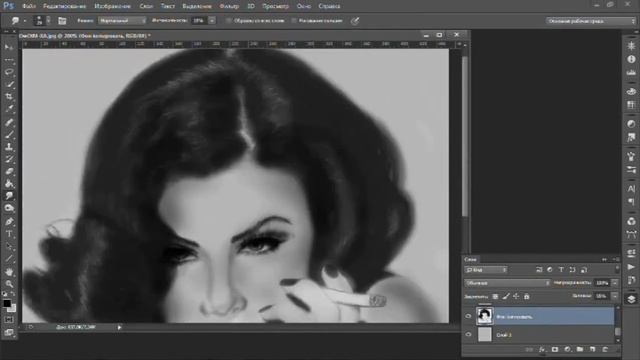Open the Фильтр menu

[x=229, y=6]
